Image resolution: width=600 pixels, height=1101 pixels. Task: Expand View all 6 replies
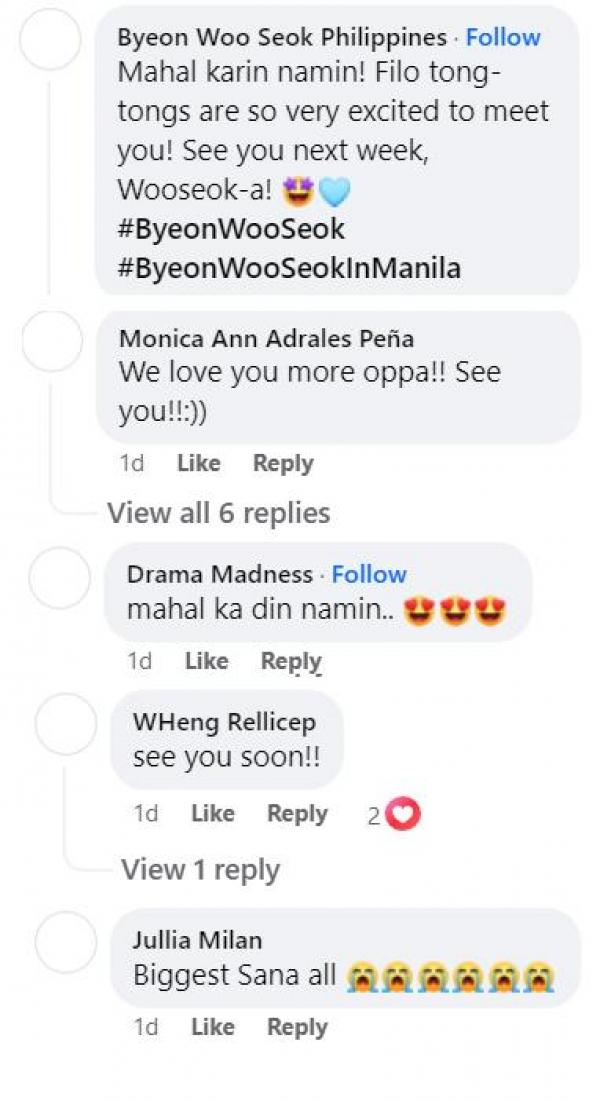(218, 513)
